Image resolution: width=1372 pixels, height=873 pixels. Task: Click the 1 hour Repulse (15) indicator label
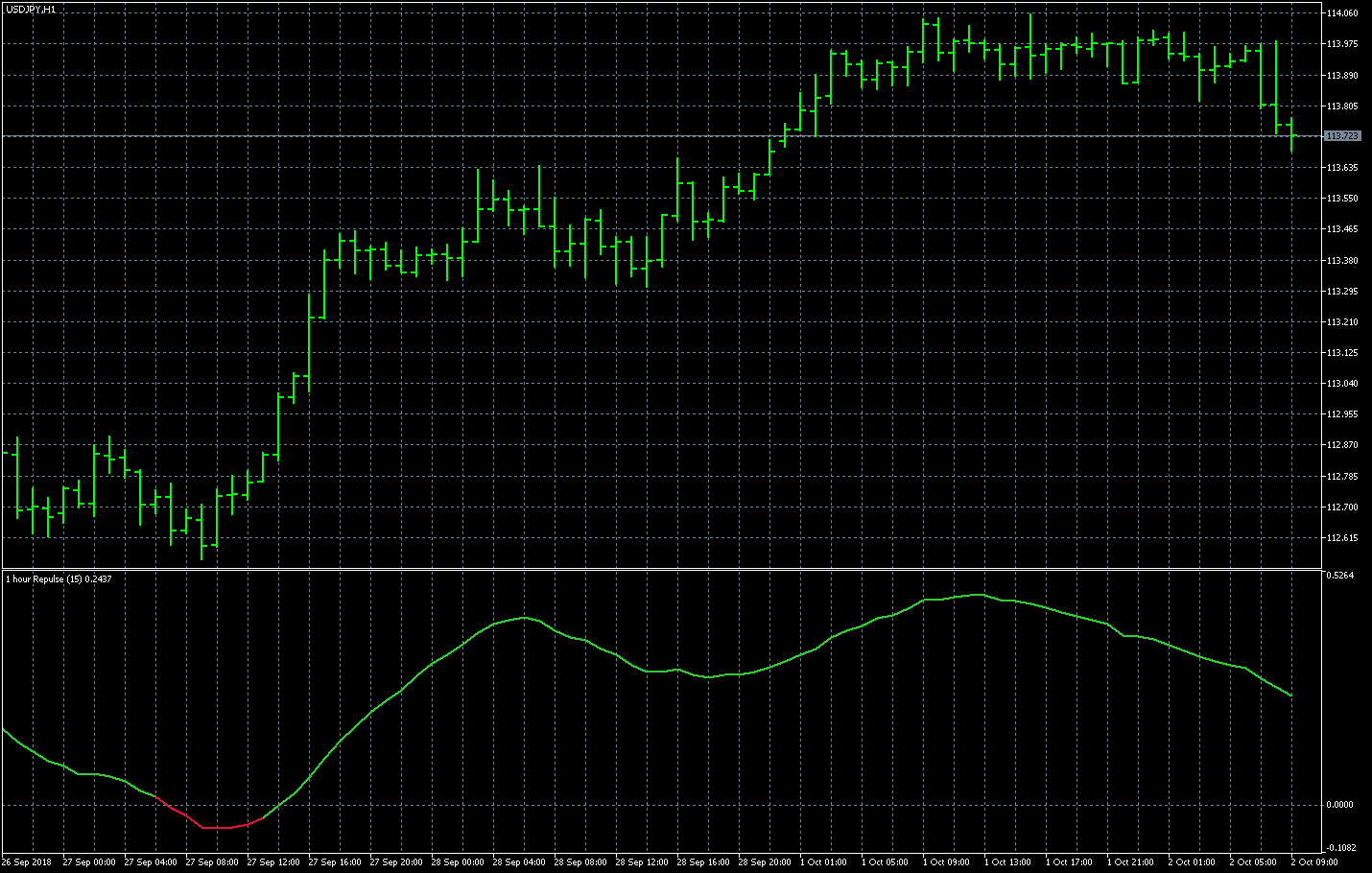59,579
